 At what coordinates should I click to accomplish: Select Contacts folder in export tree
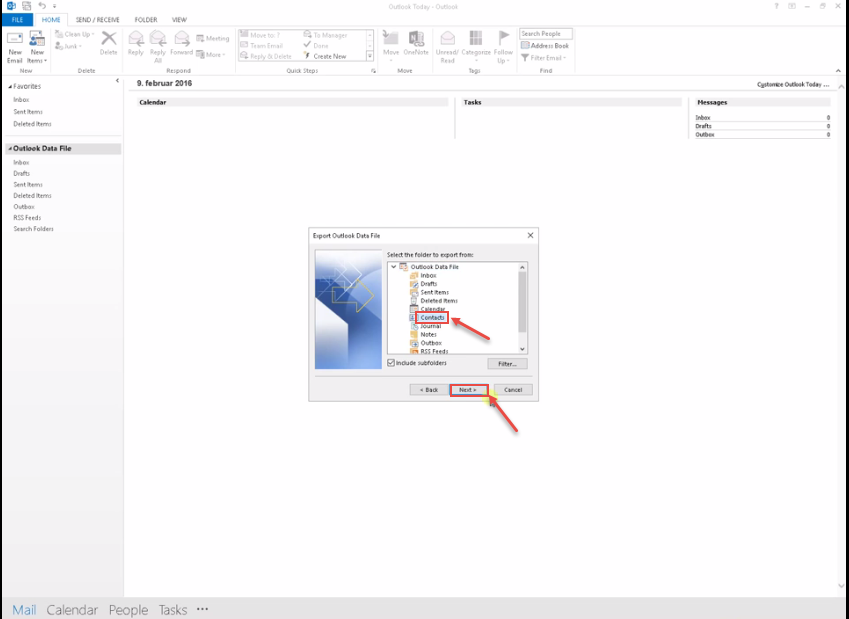tap(432, 318)
